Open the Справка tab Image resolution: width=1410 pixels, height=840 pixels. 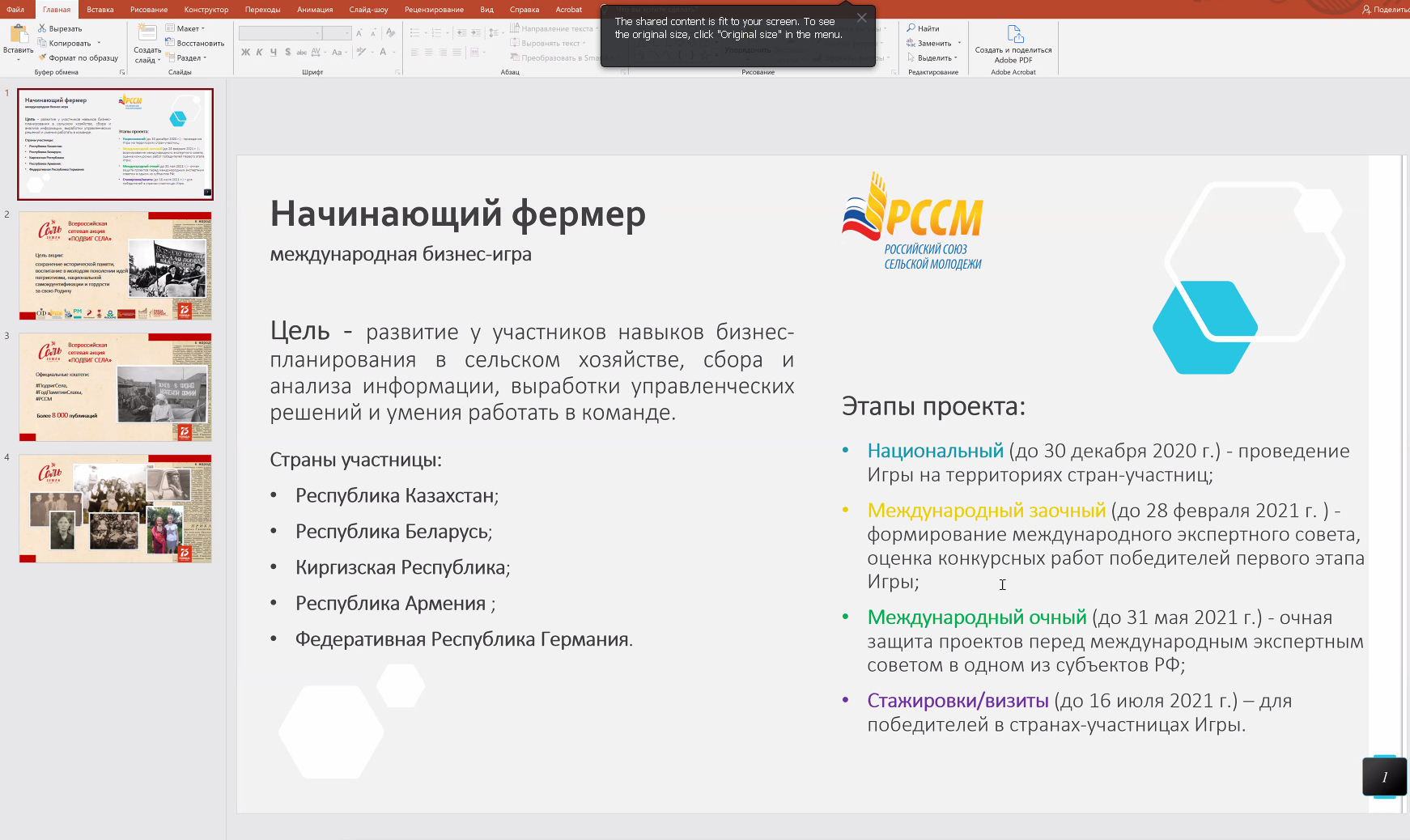coord(525,10)
